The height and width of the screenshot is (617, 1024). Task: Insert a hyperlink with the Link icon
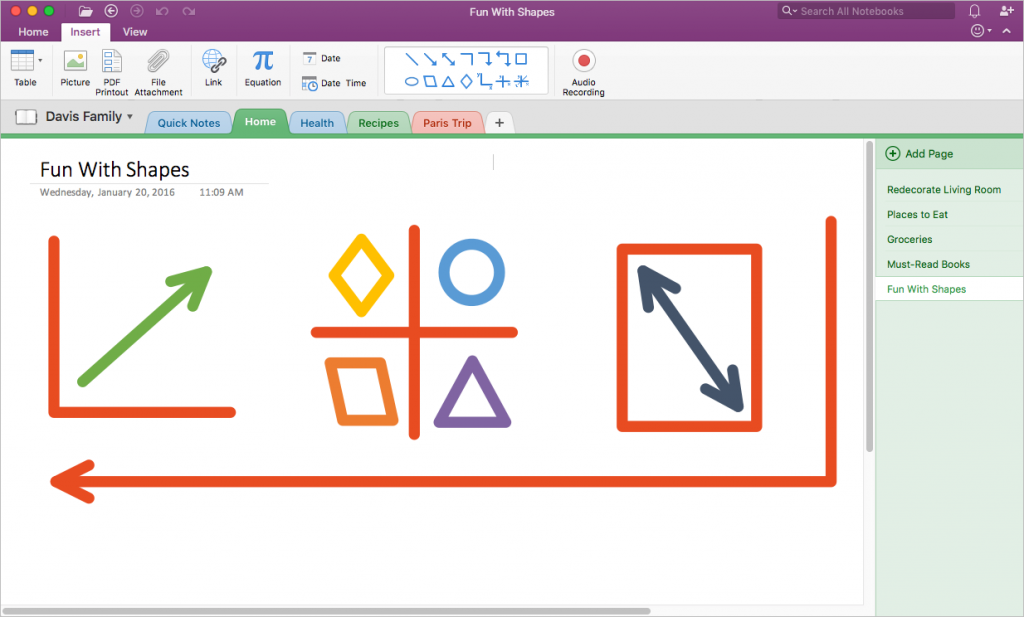coord(213,68)
